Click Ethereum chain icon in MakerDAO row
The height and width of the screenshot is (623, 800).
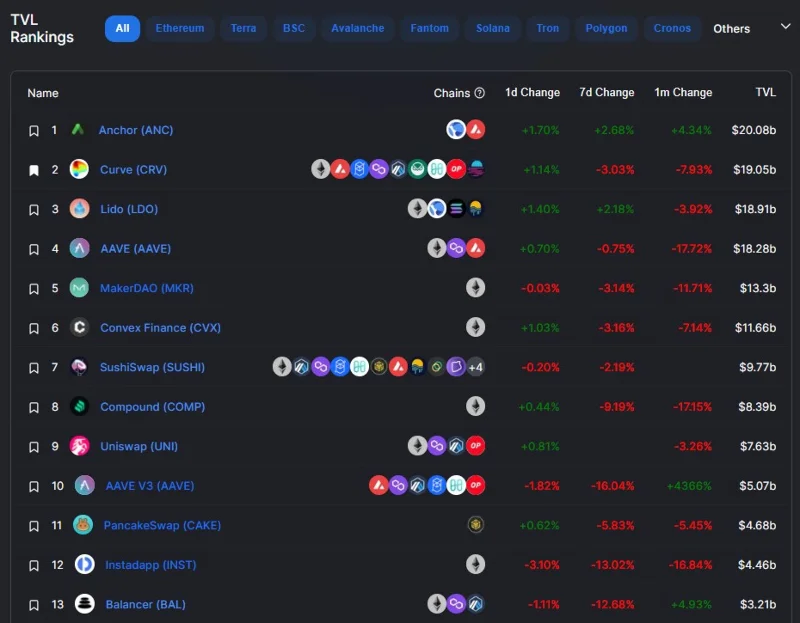pyautogui.click(x=476, y=288)
